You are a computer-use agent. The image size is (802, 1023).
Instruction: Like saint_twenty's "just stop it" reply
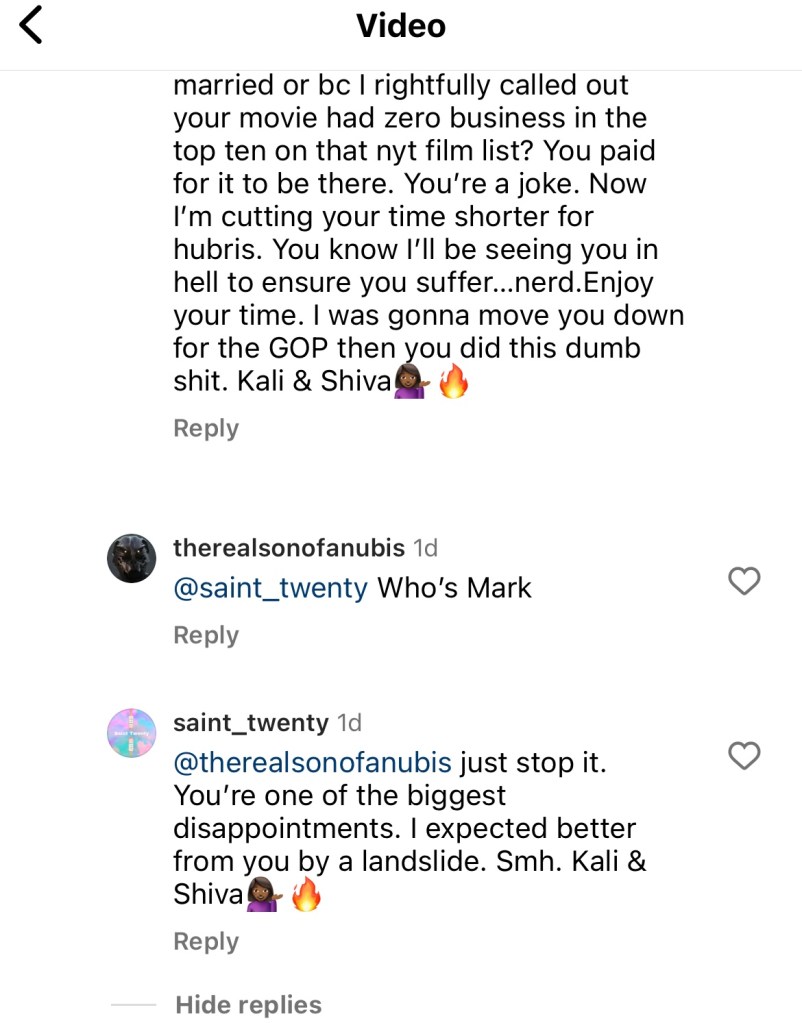(x=744, y=756)
